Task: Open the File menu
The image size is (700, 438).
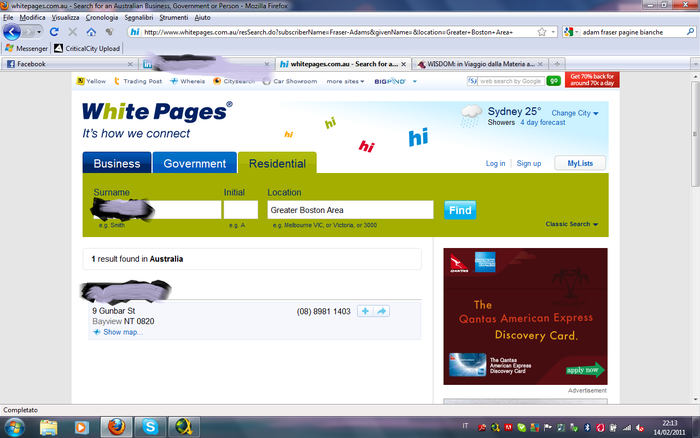Action: point(8,17)
